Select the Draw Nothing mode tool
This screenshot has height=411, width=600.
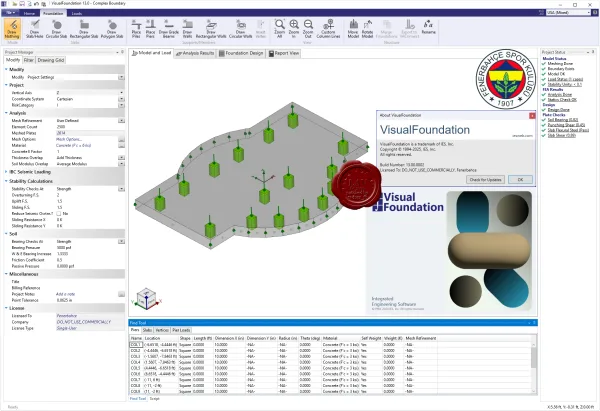click(x=12, y=29)
